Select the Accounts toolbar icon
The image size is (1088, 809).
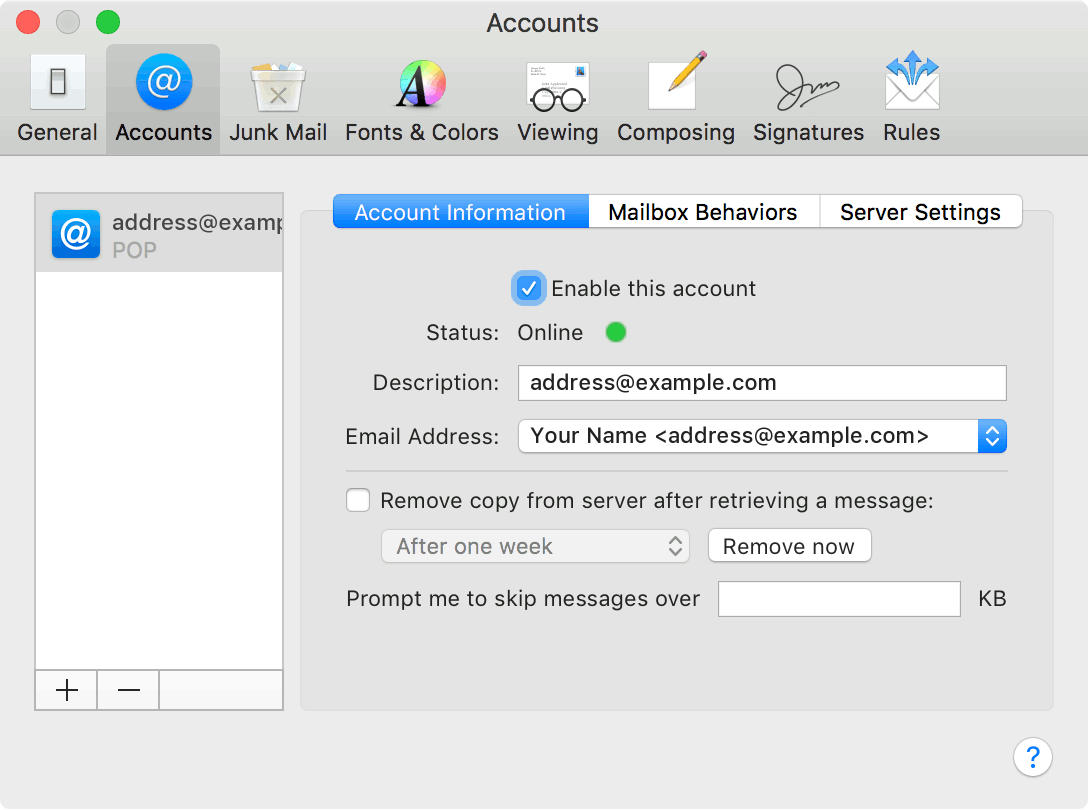162,97
